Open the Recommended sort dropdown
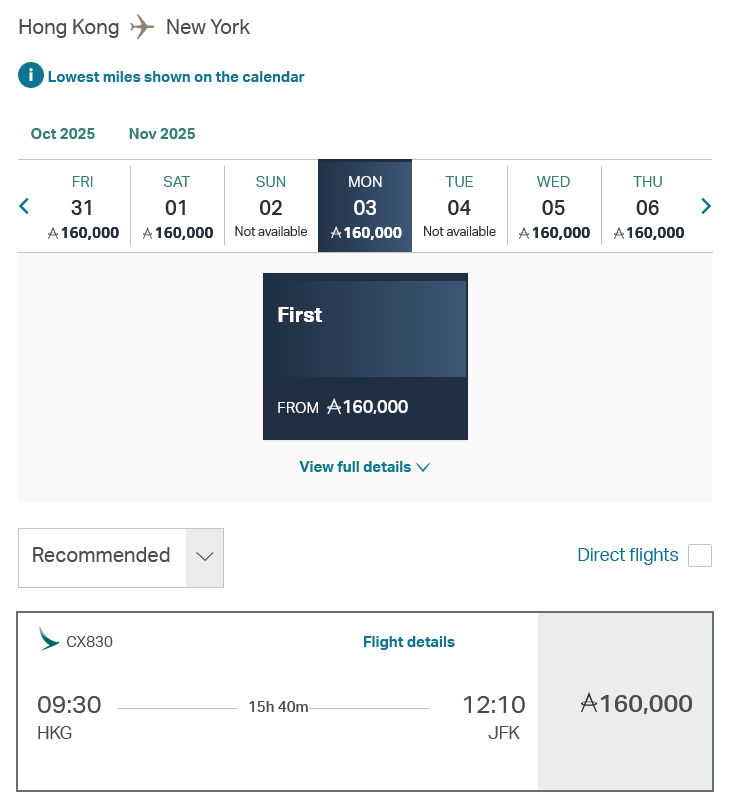Viewport: 731px width, 802px height. coord(204,557)
